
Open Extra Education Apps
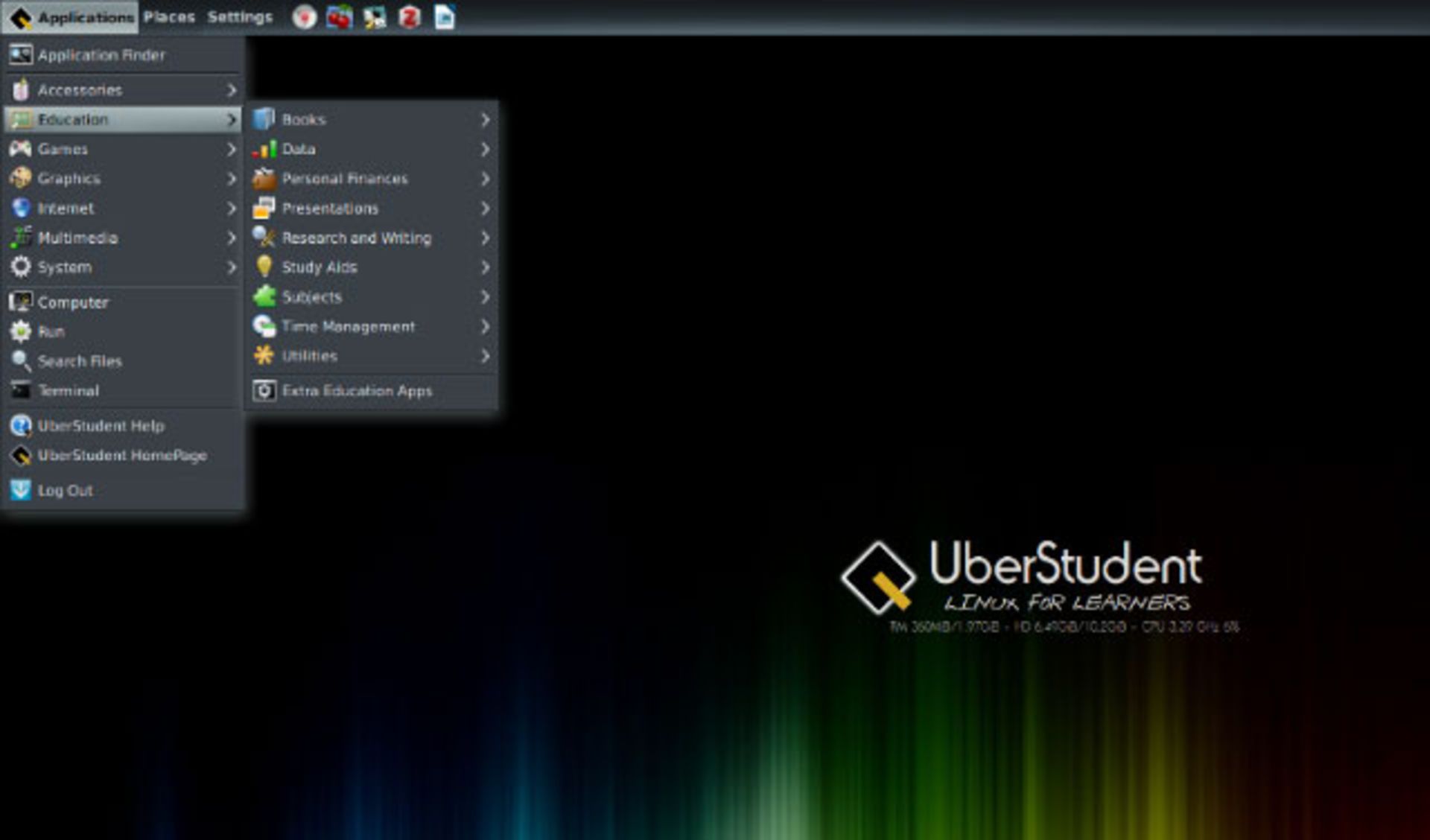[357, 390]
